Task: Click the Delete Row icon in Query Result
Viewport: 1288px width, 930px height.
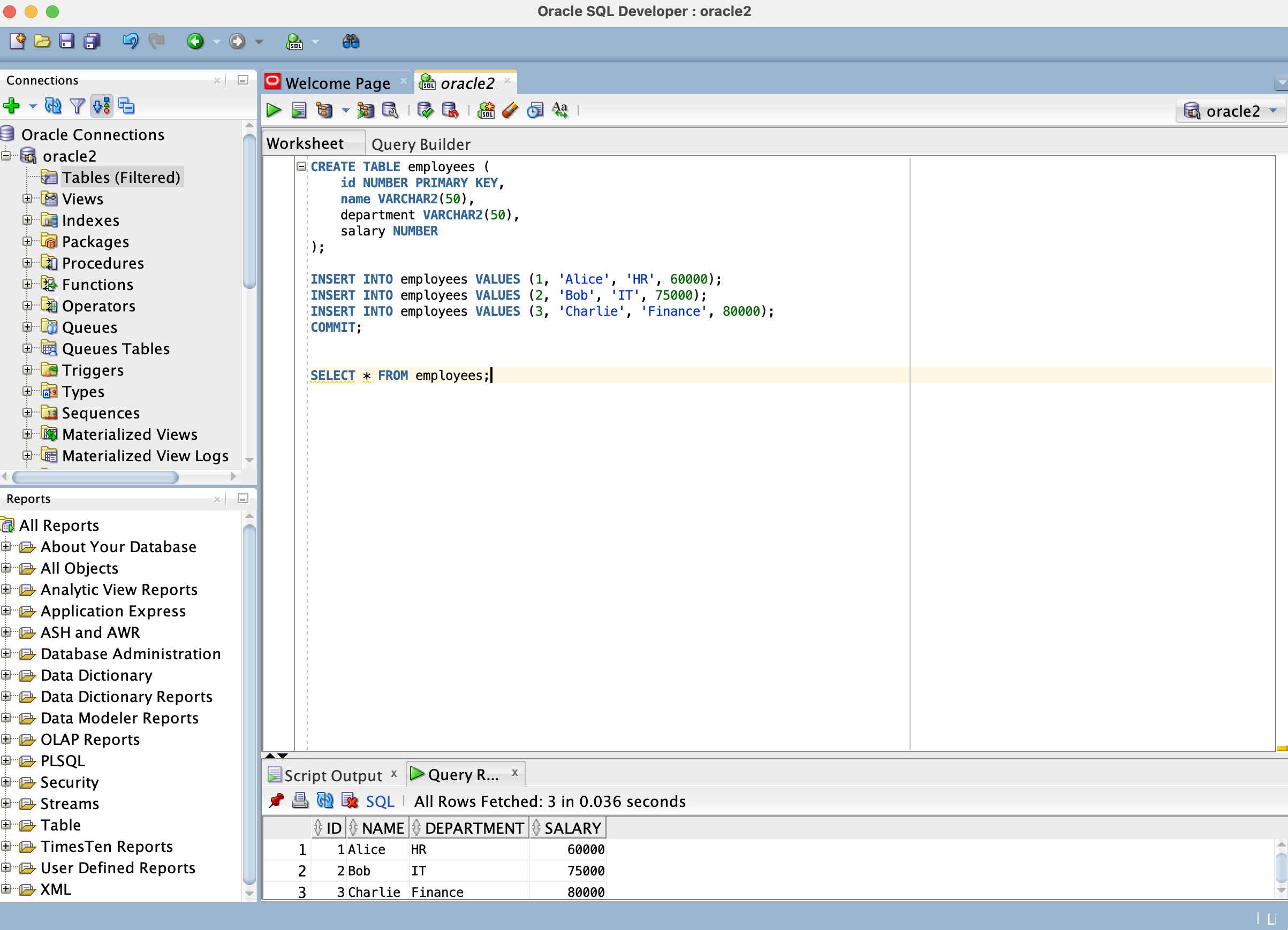Action: click(x=350, y=801)
